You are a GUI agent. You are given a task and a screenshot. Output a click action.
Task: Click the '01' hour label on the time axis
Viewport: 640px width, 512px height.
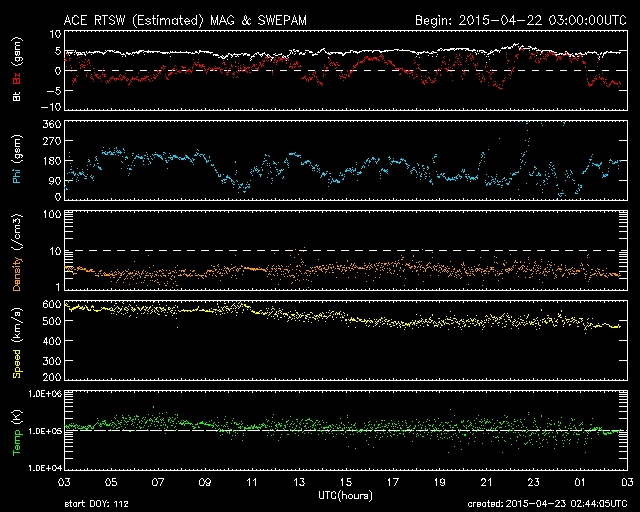580,483
